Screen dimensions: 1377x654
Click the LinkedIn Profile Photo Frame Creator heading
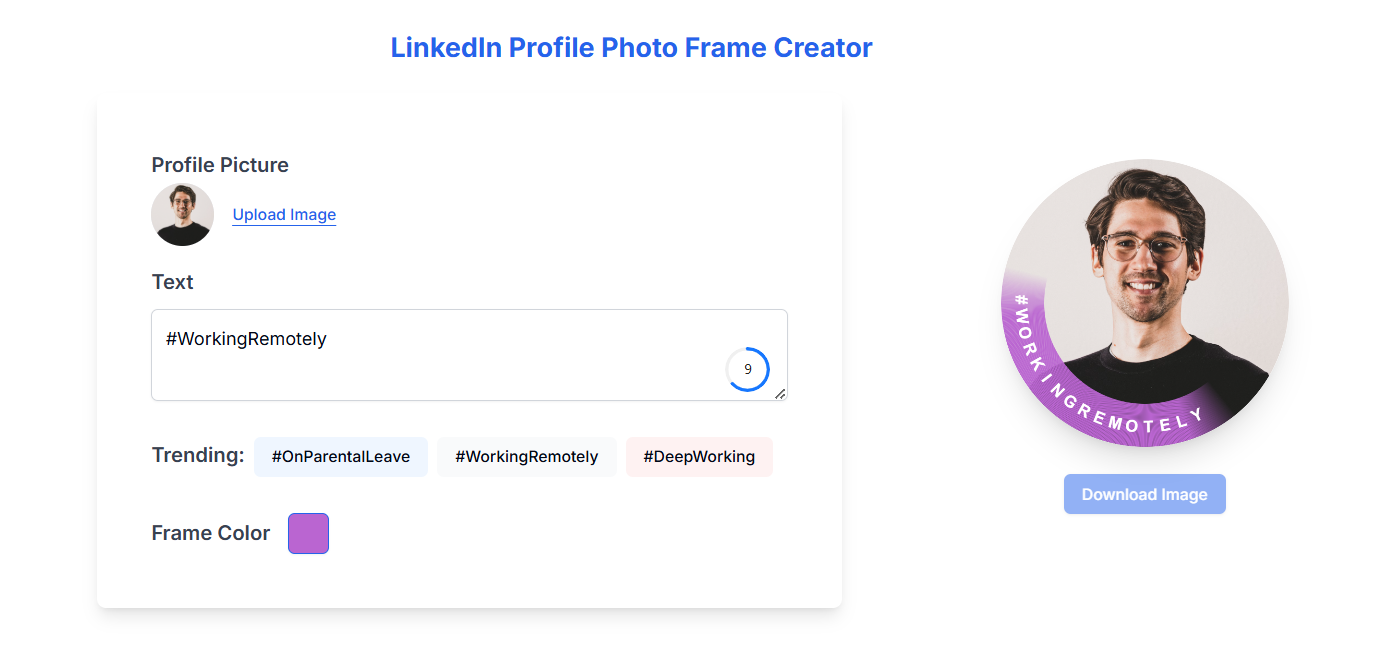[x=631, y=47]
